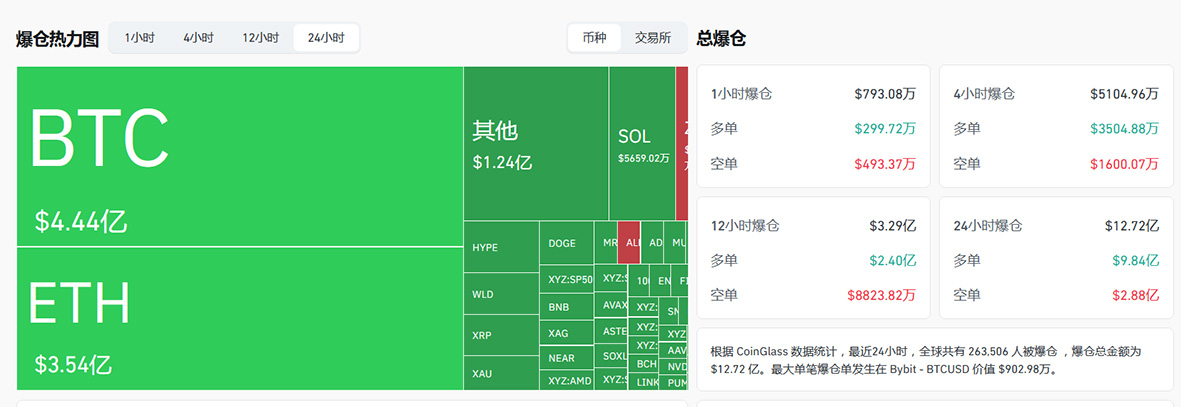Open the BTC liquidation block
This screenshot has width=1181, height=407.
[240, 156]
